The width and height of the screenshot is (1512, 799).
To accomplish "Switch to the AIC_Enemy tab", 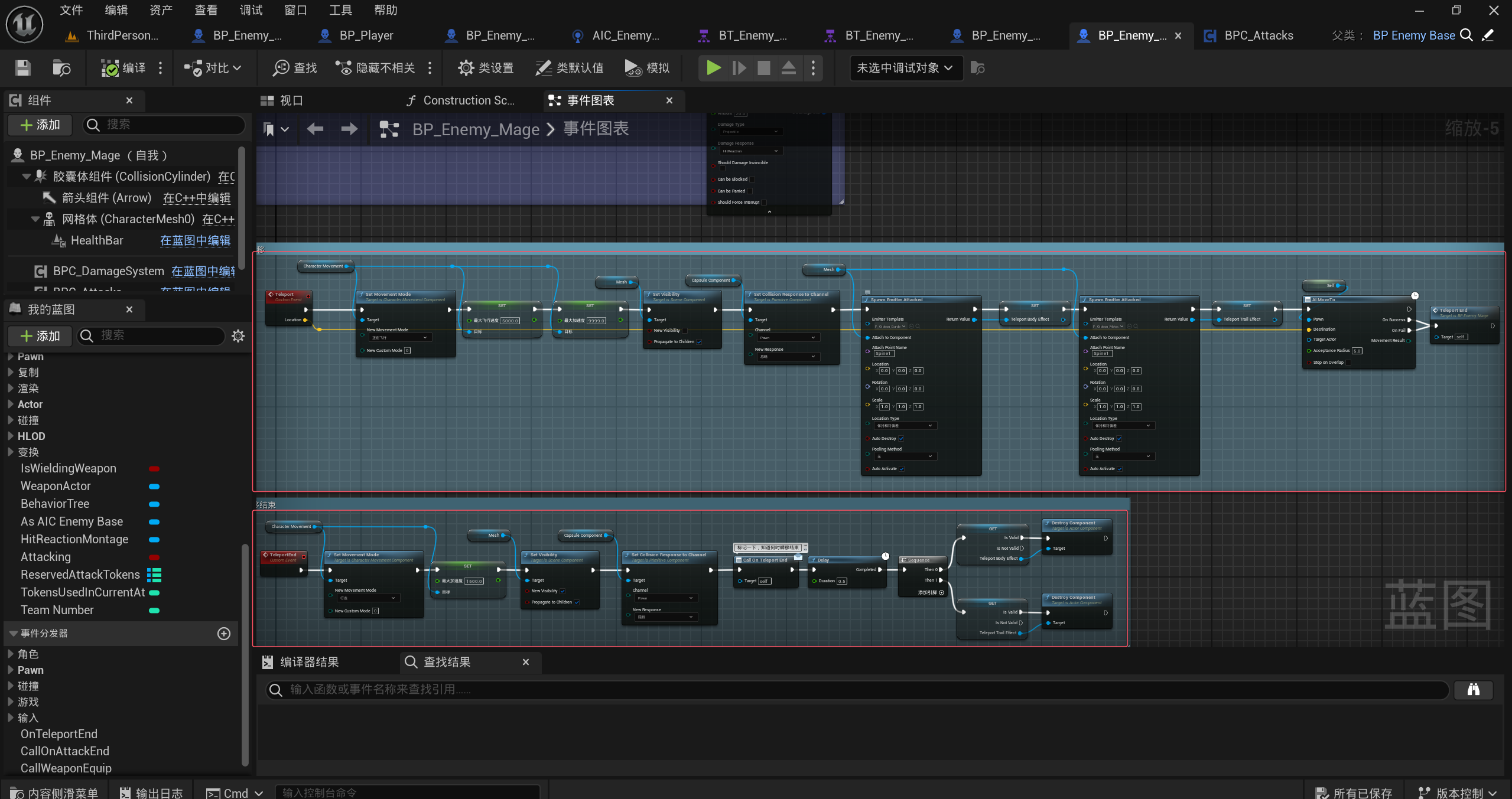I will [626, 35].
